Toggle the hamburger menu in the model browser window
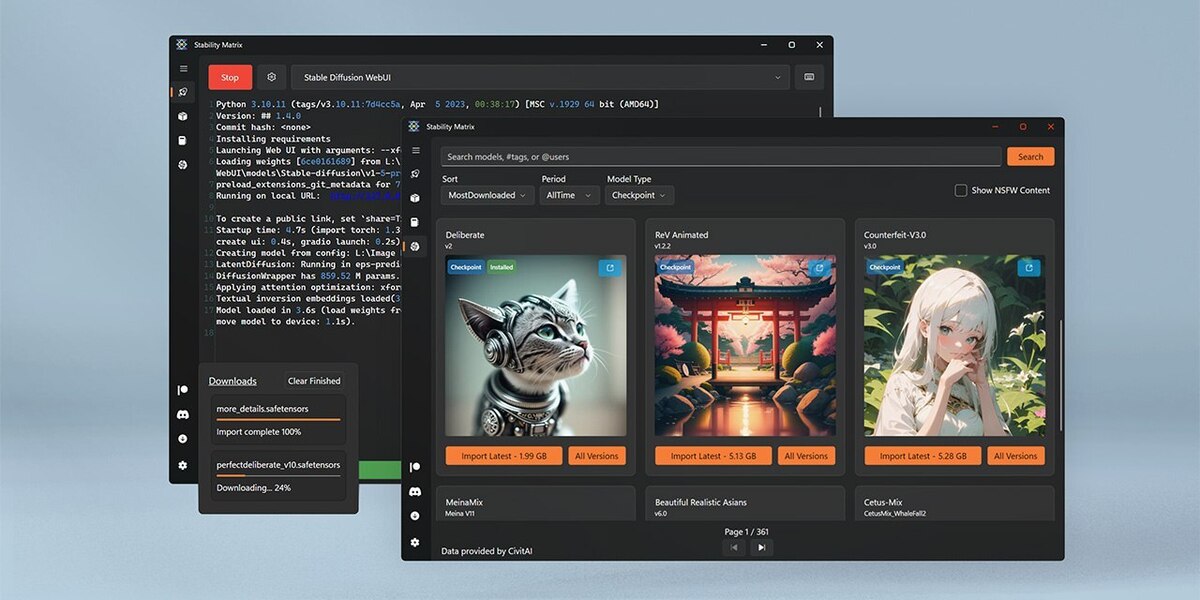 (415, 150)
